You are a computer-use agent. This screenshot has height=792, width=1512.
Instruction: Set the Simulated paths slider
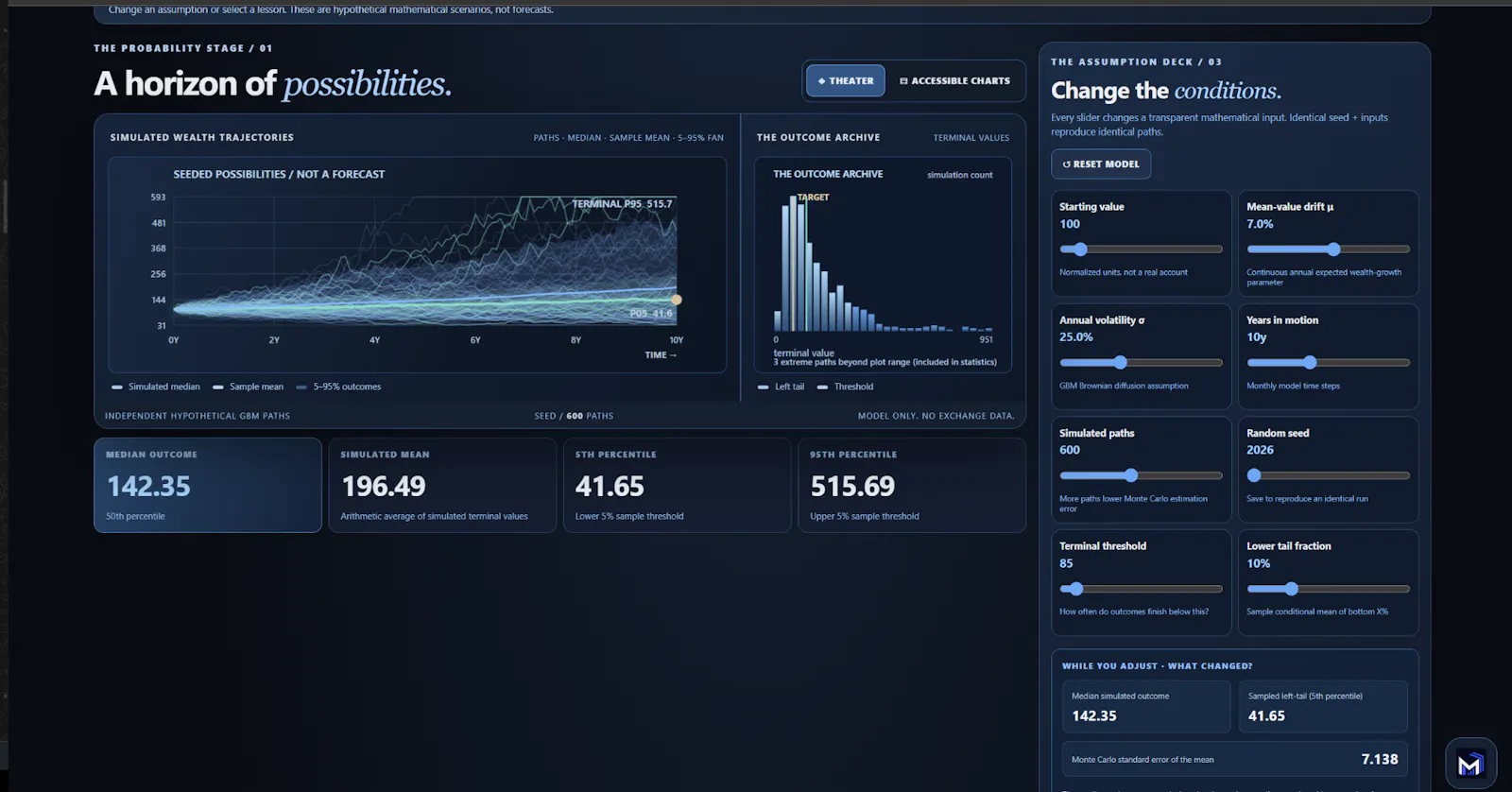(1141, 475)
